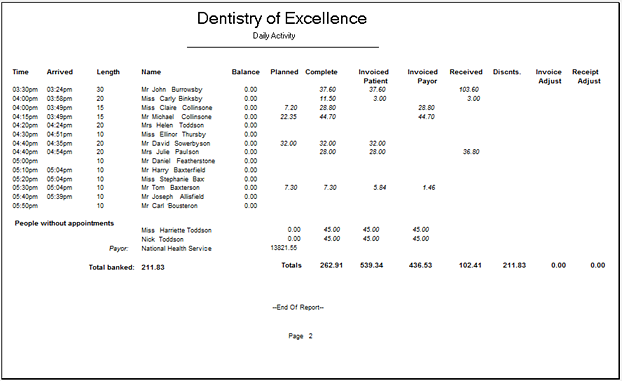
Task: Select the Mr Michael Collinsone row name
Action: [x=177, y=117]
